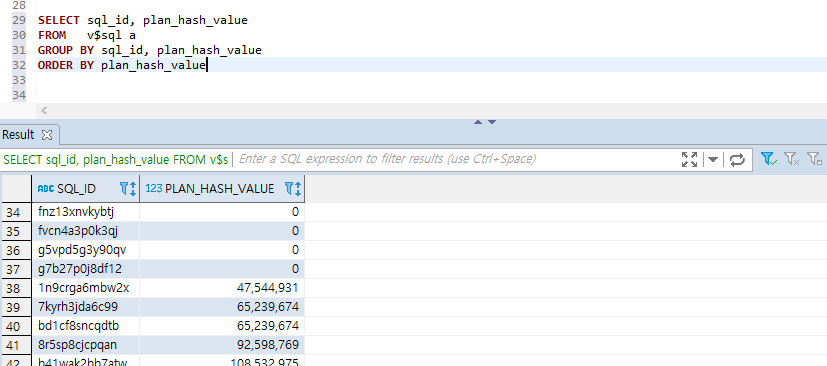Place the cursor in the ORDER BY line 32
827x366 pixels.
121,65
